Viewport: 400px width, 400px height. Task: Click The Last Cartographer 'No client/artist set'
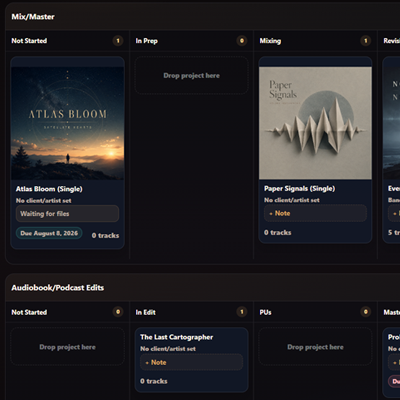tap(168, 349)
